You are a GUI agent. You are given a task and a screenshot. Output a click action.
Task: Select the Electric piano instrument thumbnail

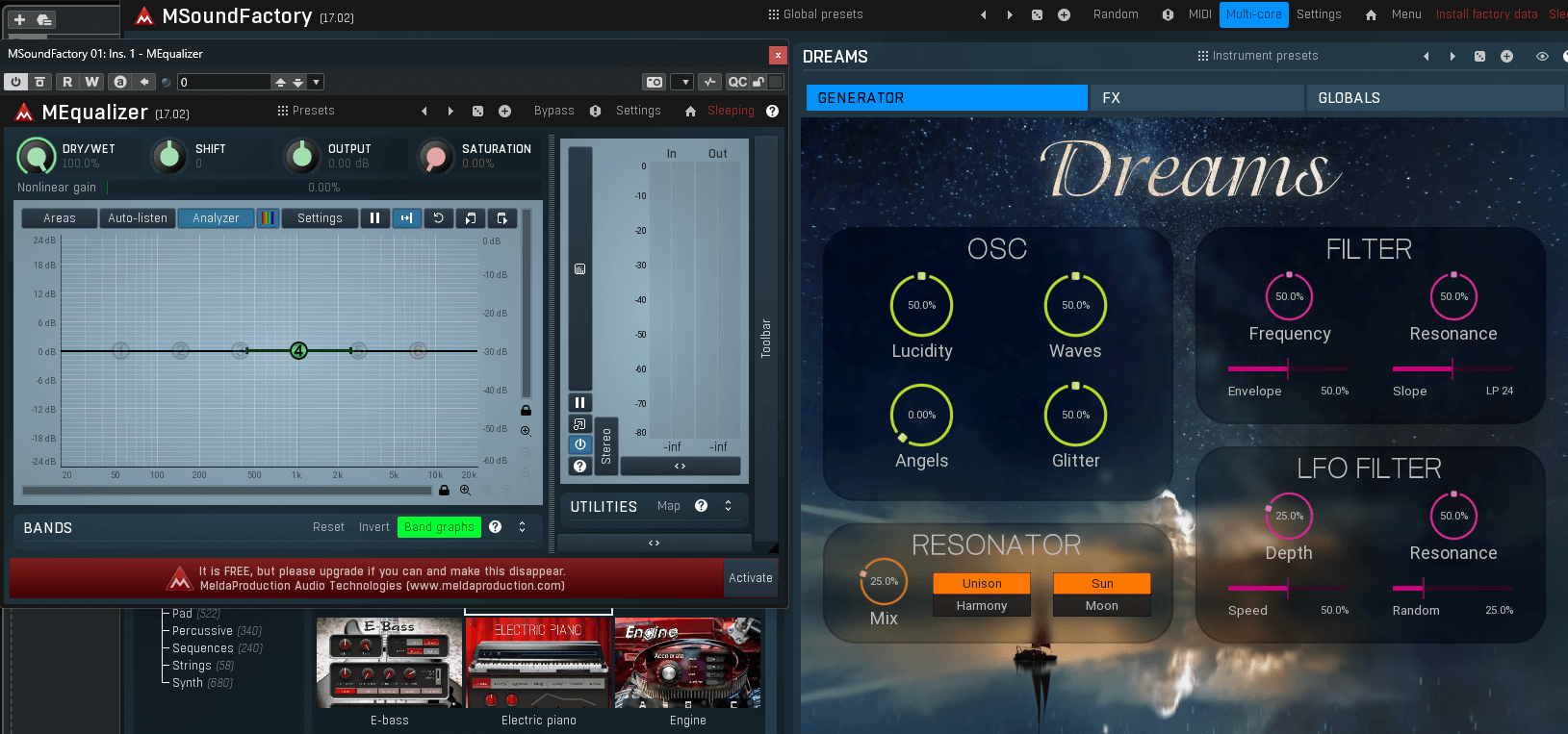(538, 664)
